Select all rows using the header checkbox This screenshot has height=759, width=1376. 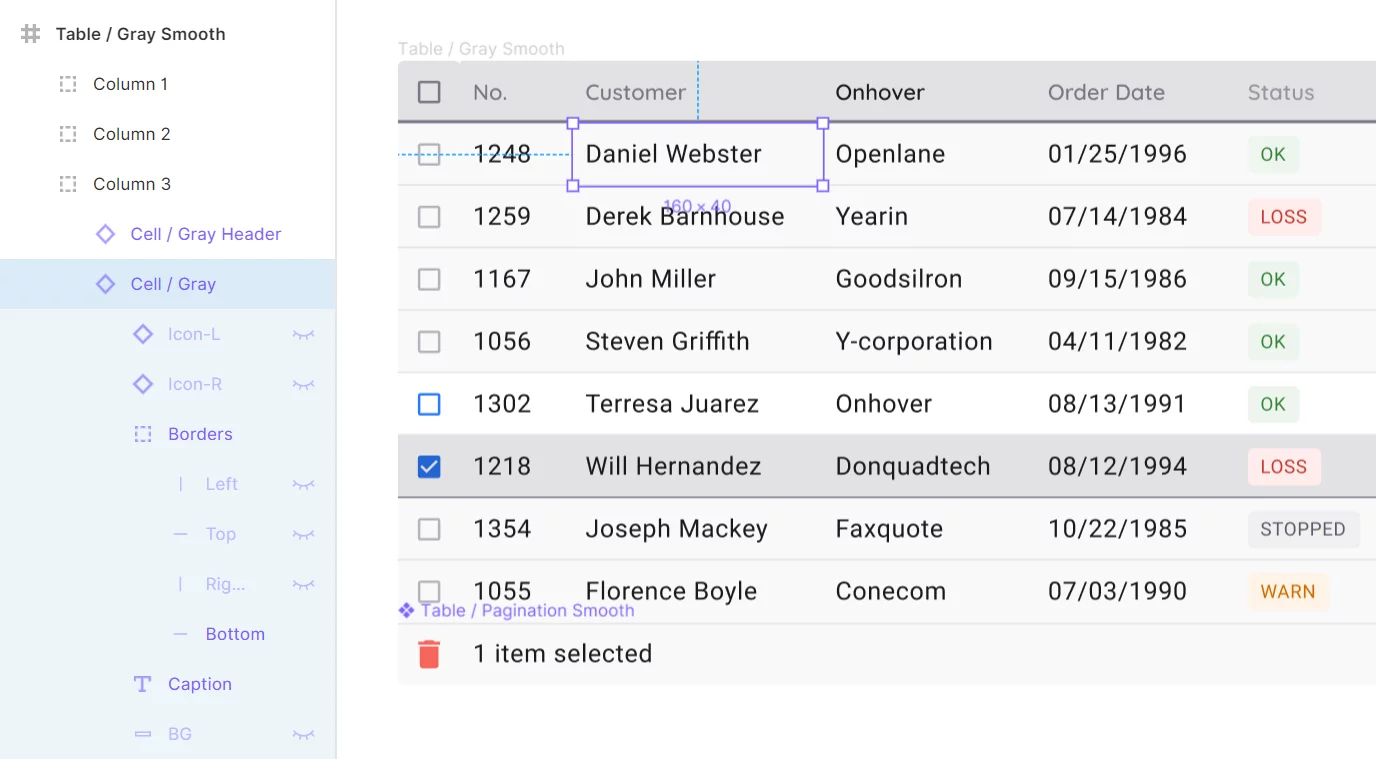[x=429, y=91]
